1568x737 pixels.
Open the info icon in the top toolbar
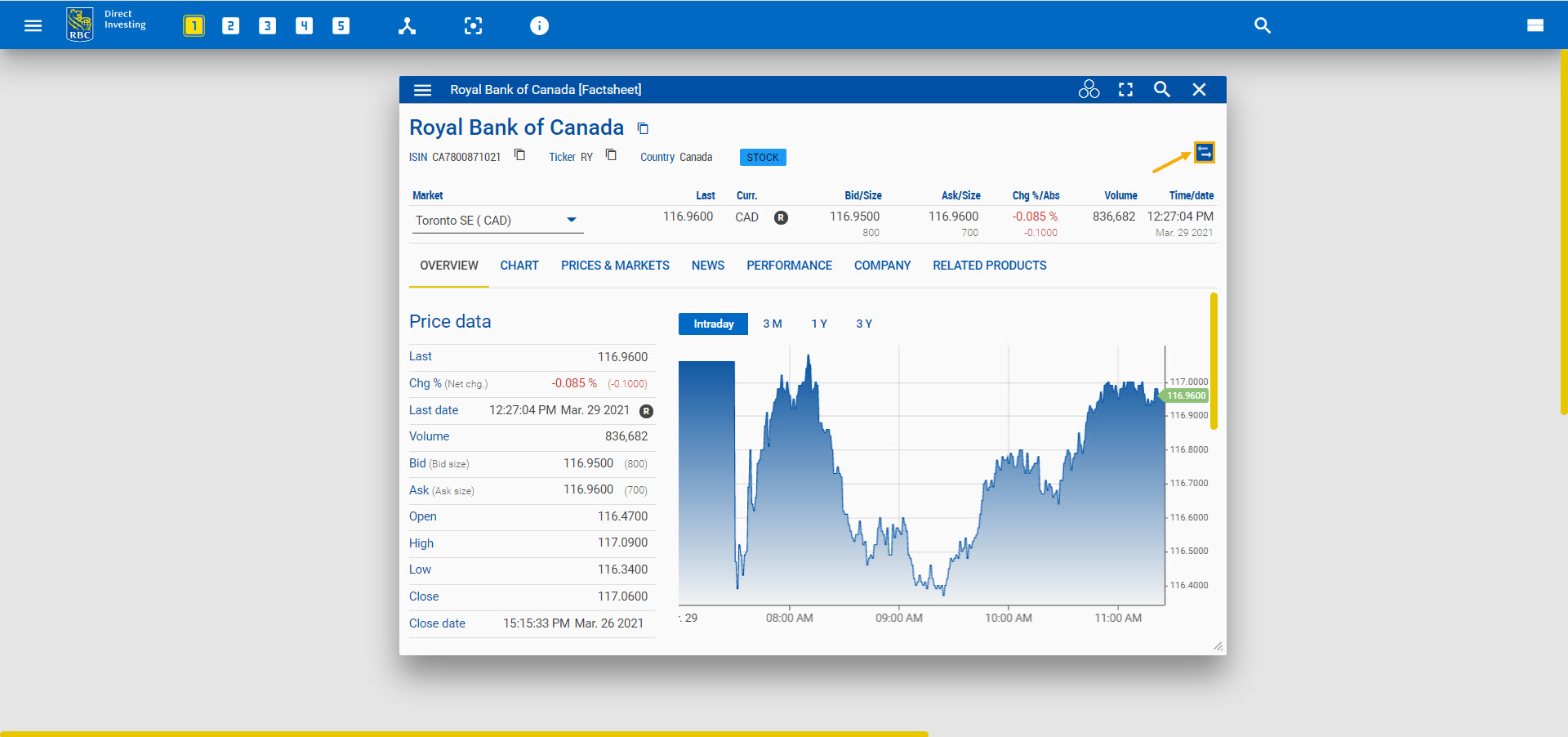pyautogui.click(x=539, y=25)
